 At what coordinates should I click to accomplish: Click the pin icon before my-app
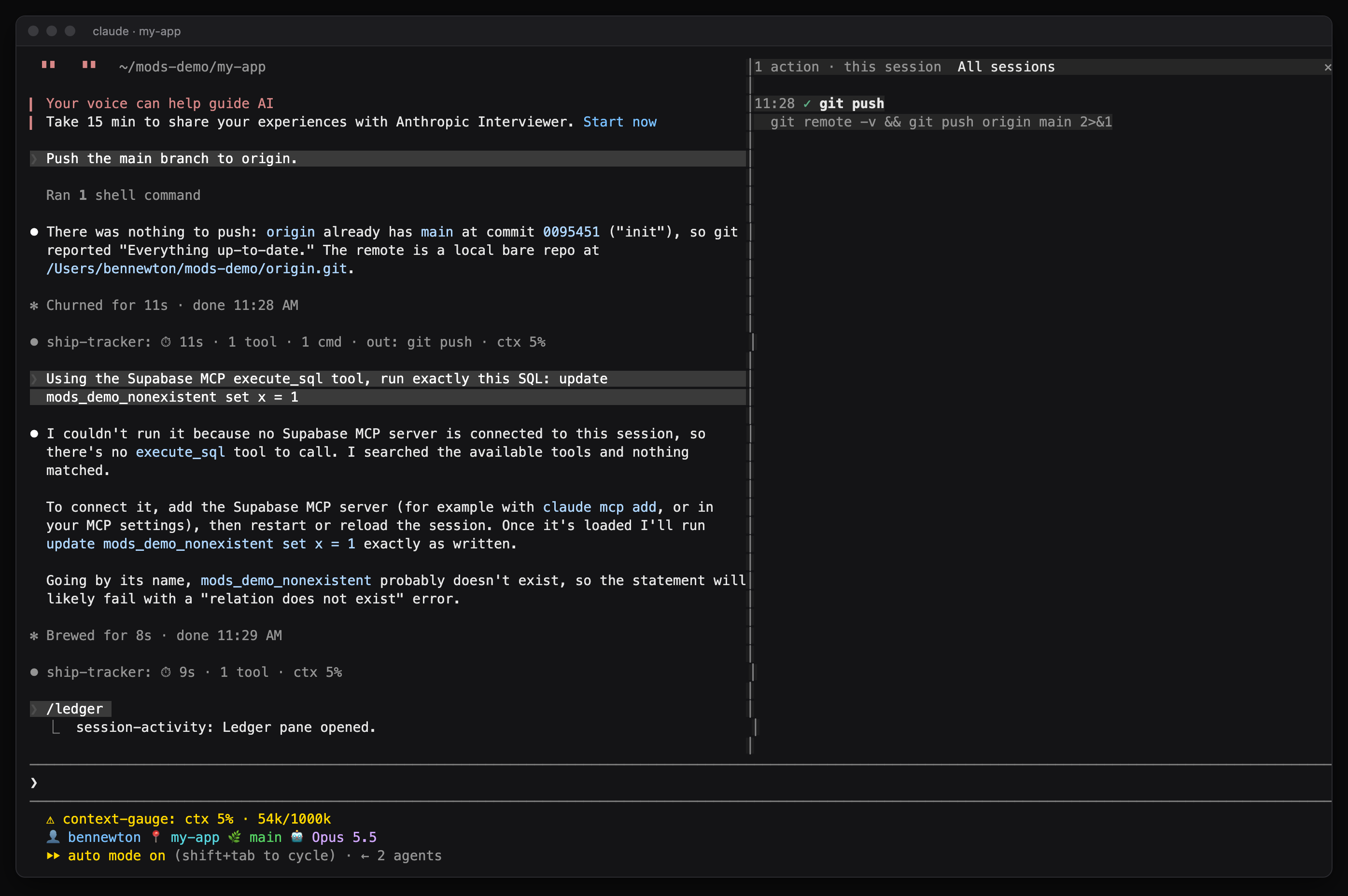point(155,837)
